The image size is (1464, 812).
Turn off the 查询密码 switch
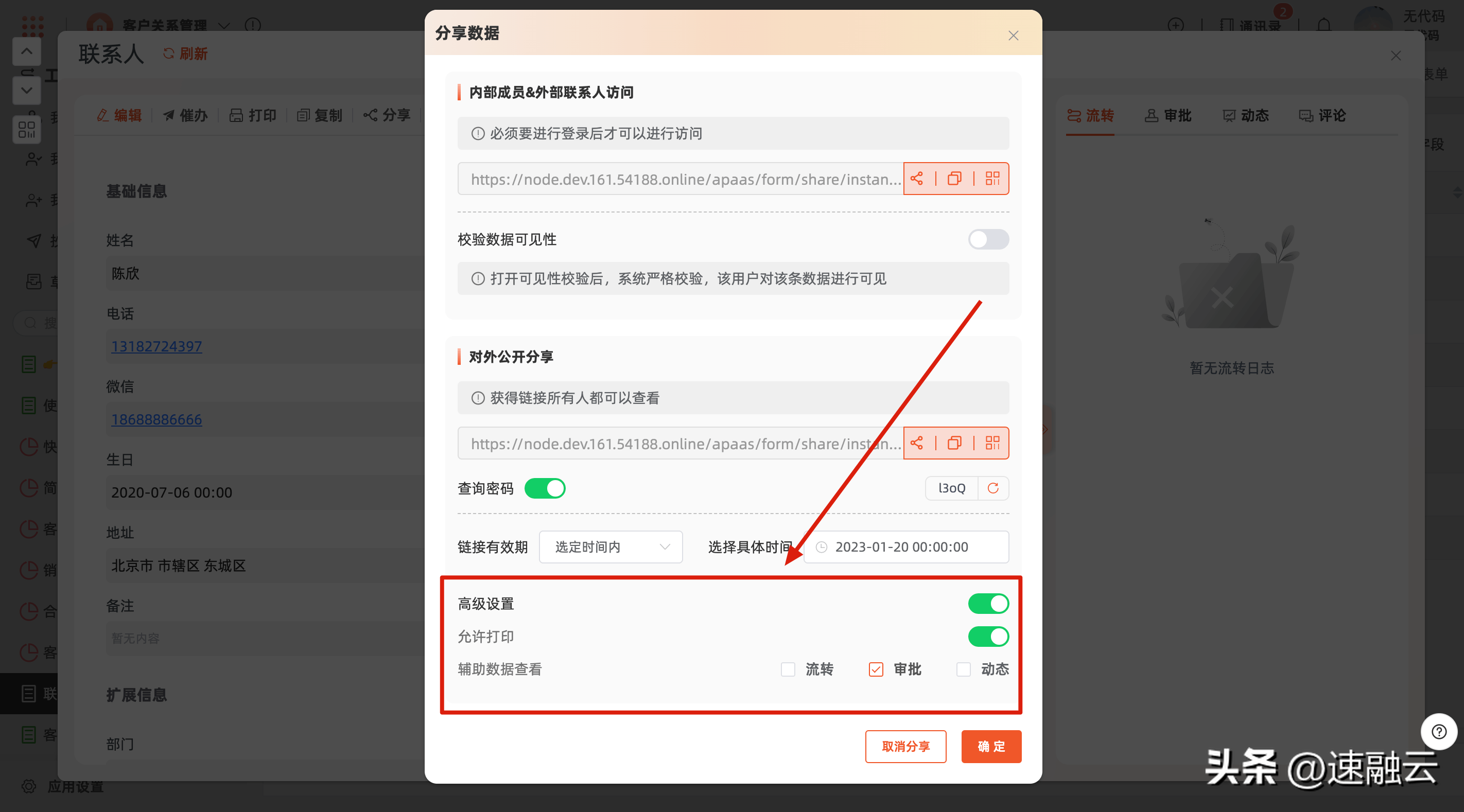click(545, 488)
